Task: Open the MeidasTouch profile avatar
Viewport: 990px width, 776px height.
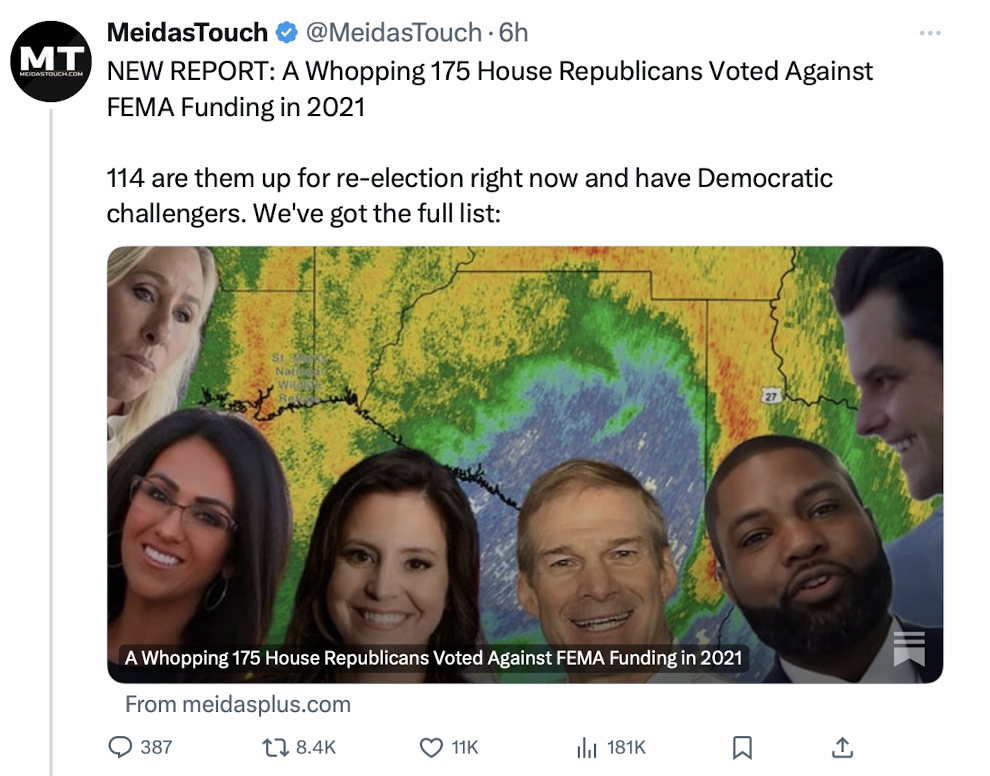Action: (x=51, y=61)
